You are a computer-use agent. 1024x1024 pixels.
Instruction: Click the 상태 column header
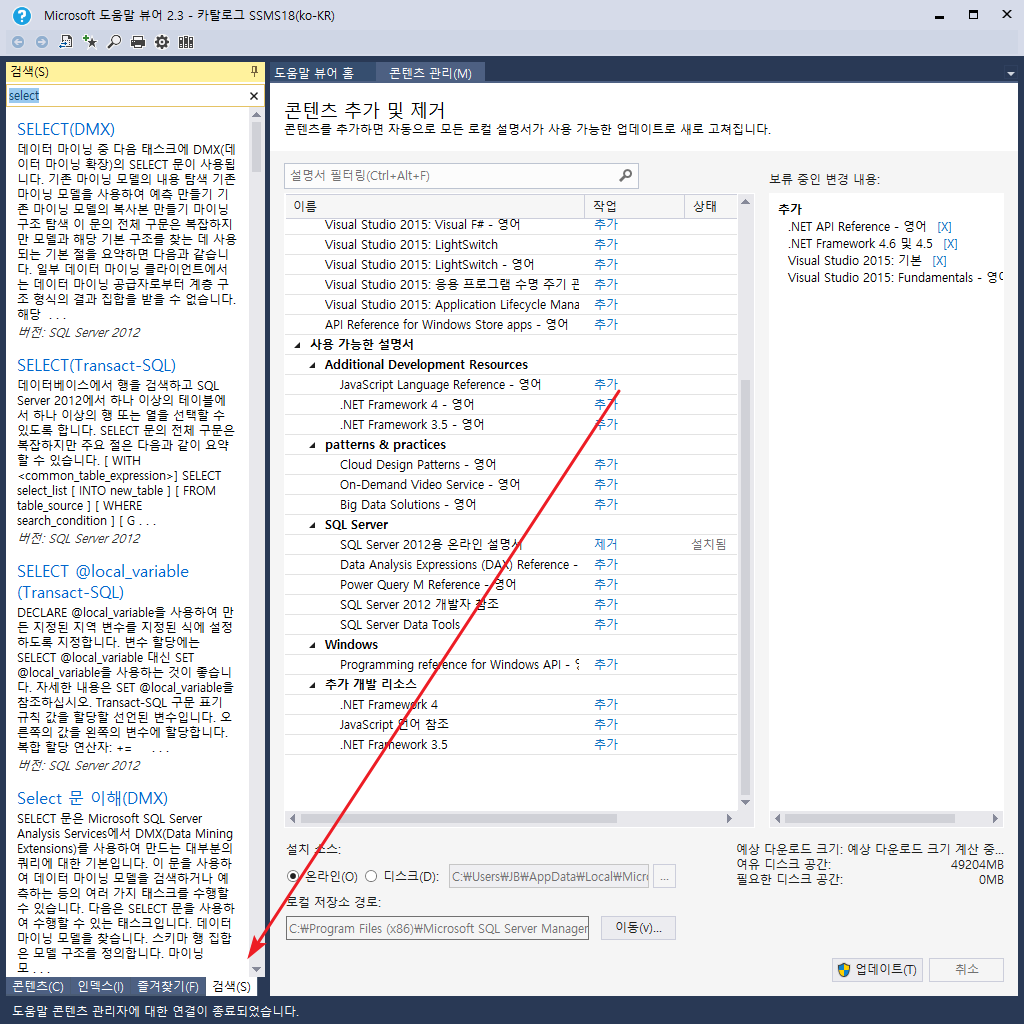pos(711,206)
